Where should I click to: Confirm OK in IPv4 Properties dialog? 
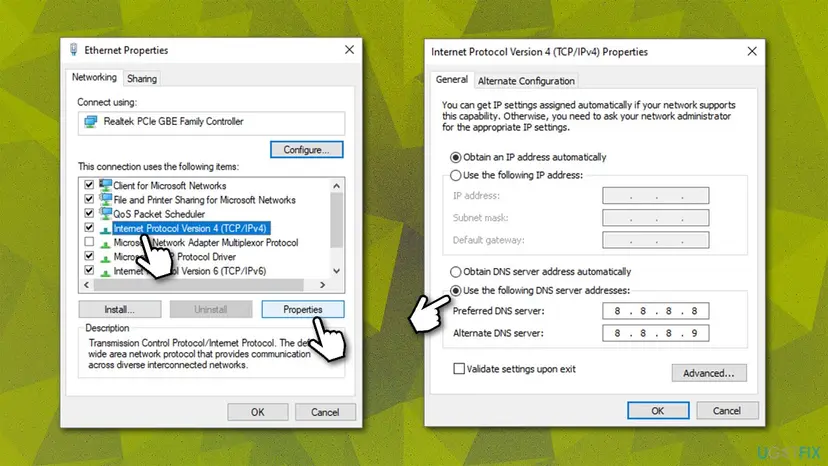coord(658,411)
